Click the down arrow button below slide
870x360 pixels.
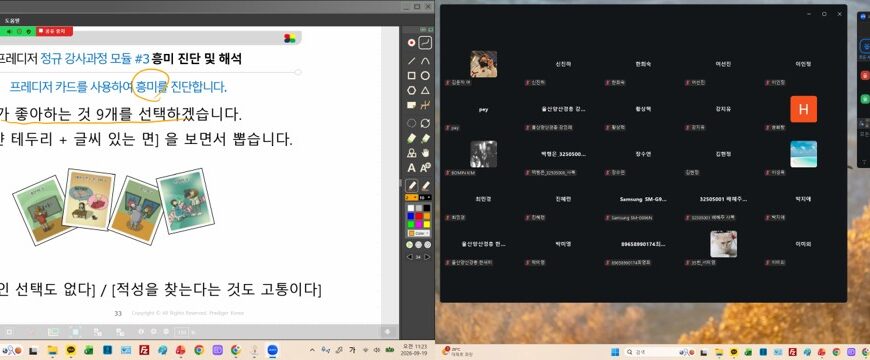(x=388, y=332)
